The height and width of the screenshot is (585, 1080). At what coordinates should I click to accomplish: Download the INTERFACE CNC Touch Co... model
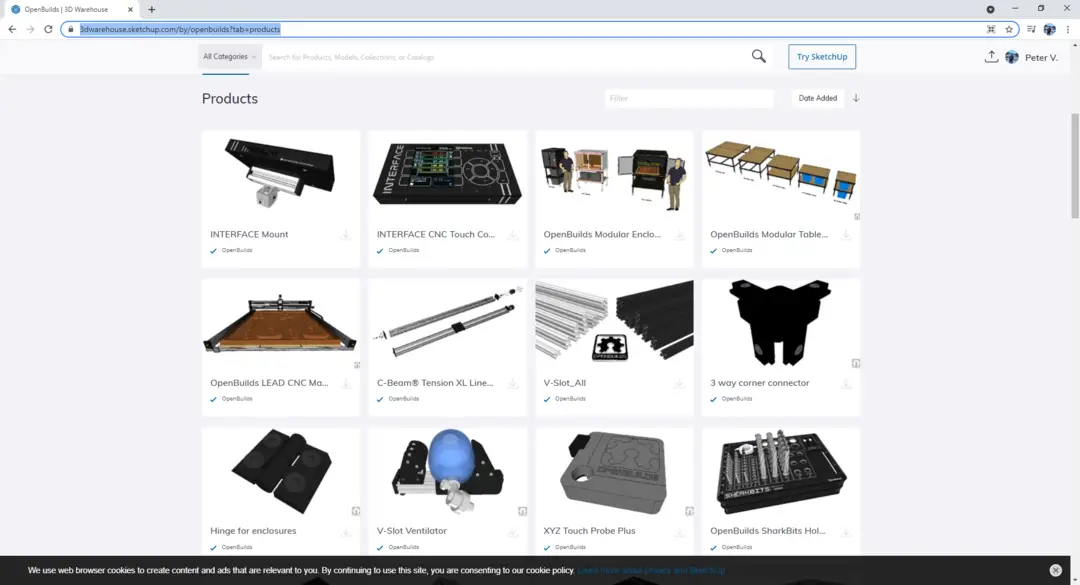pos(512,235)
